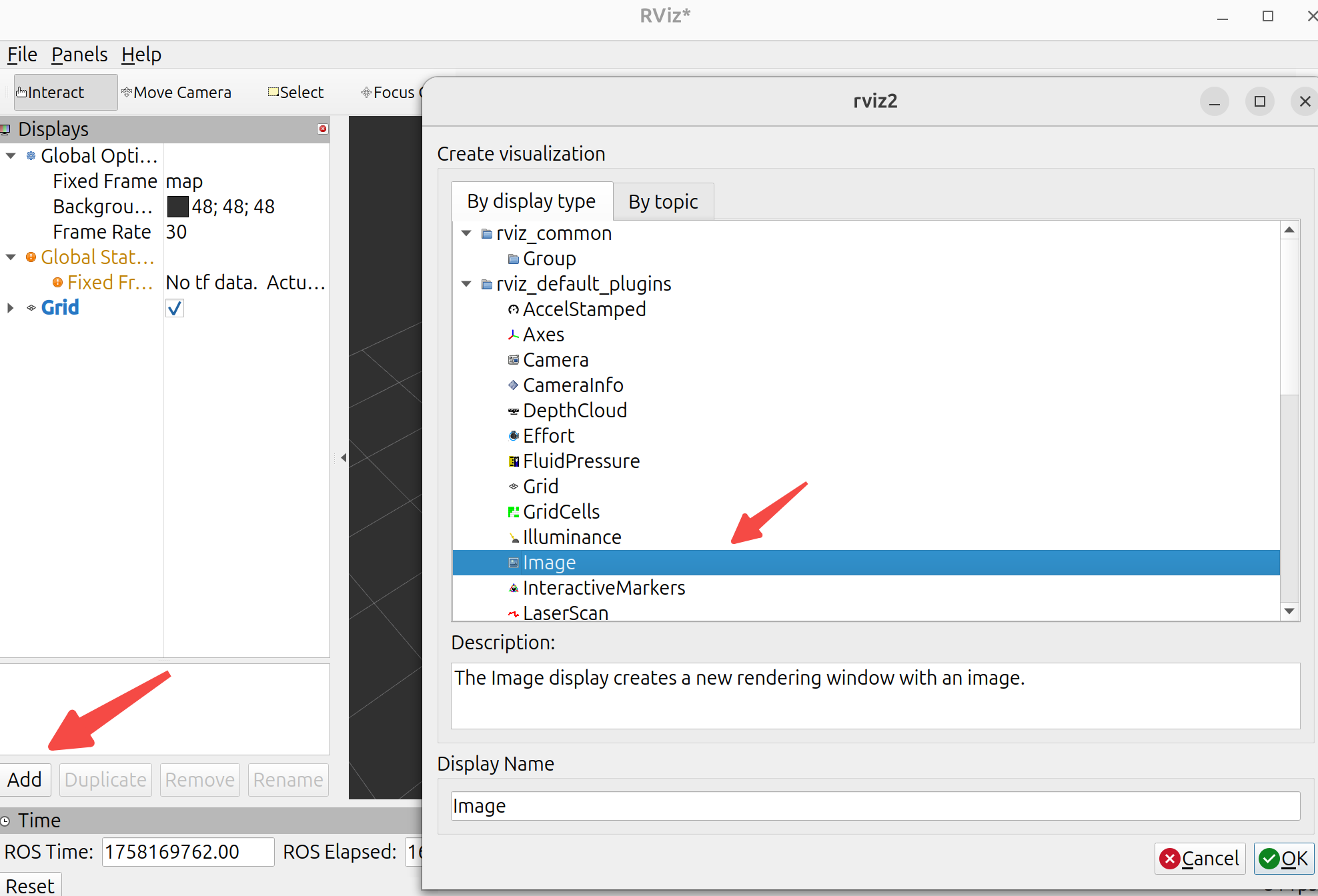This screenshot has width=1318, height=896.
Task: Collapse the left panel with the splitter arrow
Action: [344, 458]
